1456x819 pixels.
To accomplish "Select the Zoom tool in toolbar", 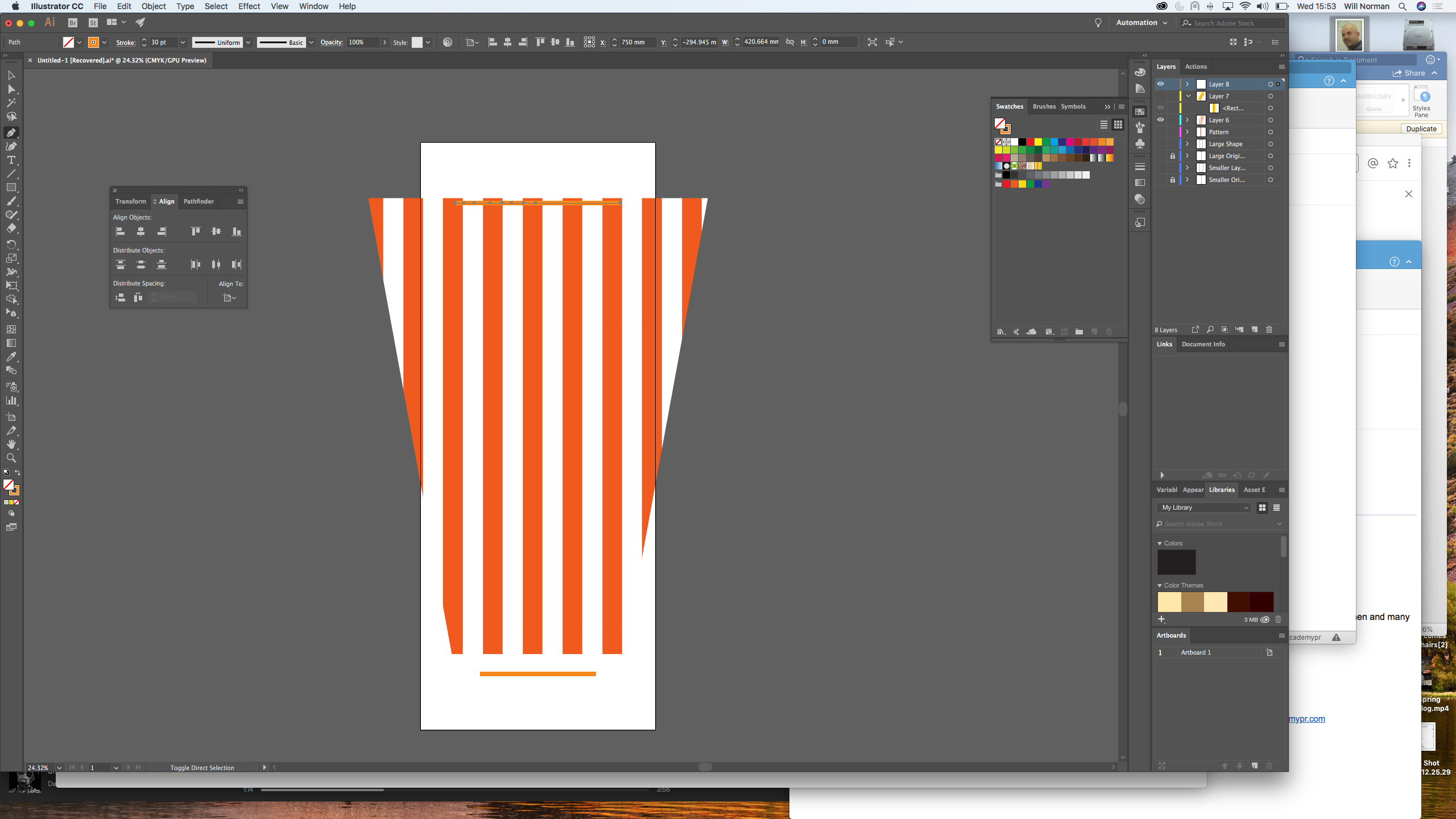I will click(x=11, y=458).
